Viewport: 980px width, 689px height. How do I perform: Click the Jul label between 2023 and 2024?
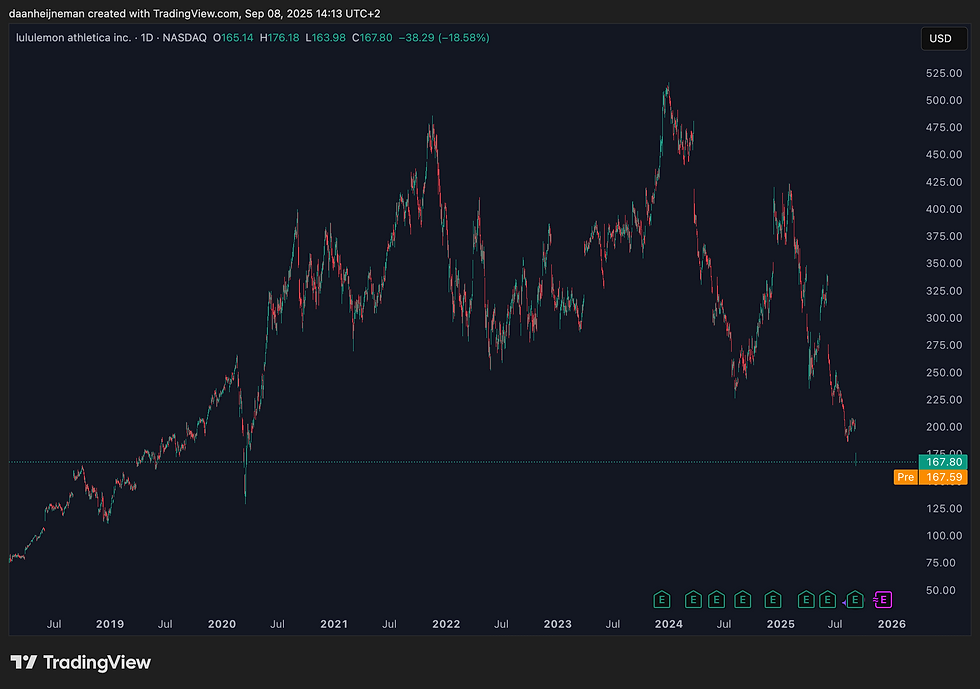[x=613, y=624]
